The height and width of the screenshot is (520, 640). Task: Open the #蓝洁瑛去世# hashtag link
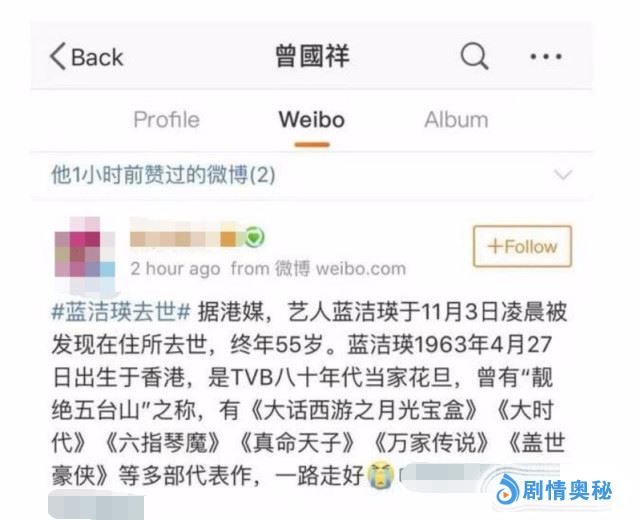point(121,312)
